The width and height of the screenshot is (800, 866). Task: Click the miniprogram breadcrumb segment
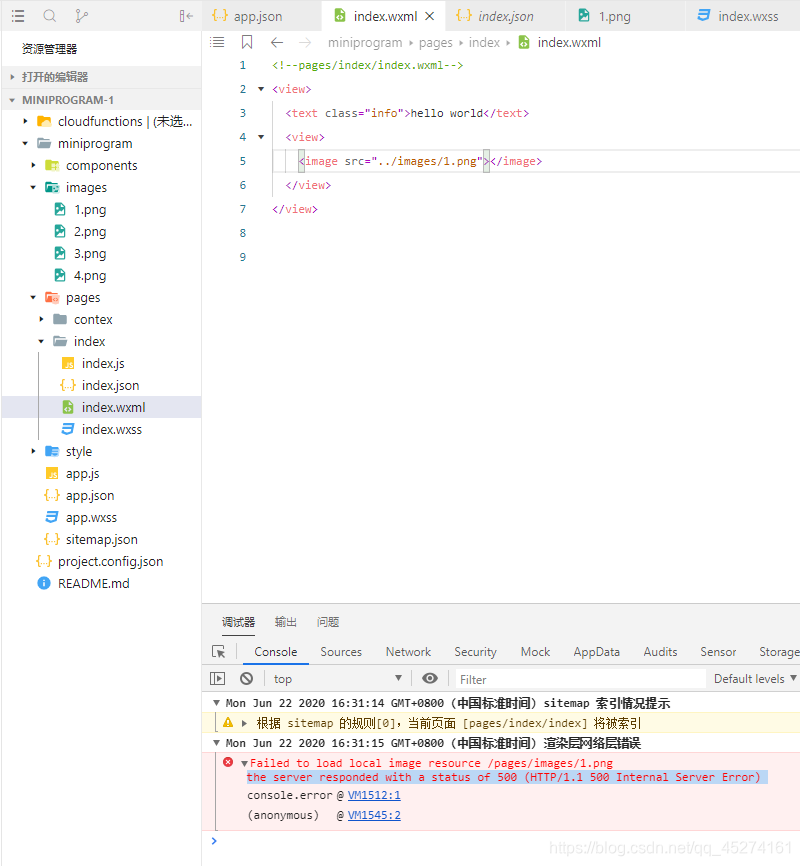(365, 43)
